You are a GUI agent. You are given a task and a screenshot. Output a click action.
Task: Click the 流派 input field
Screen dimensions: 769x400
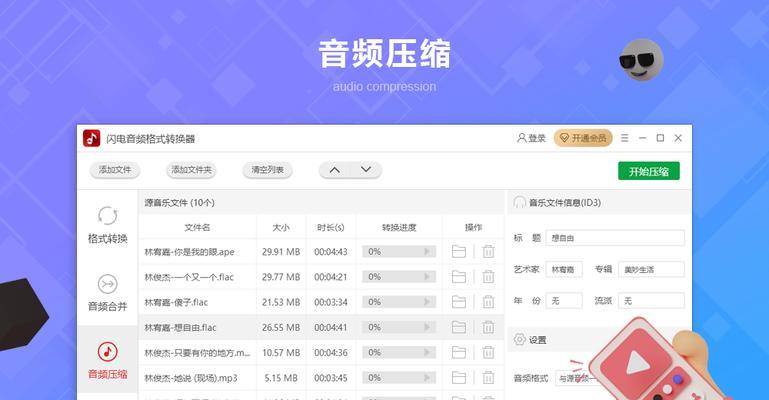coord(651,300)
